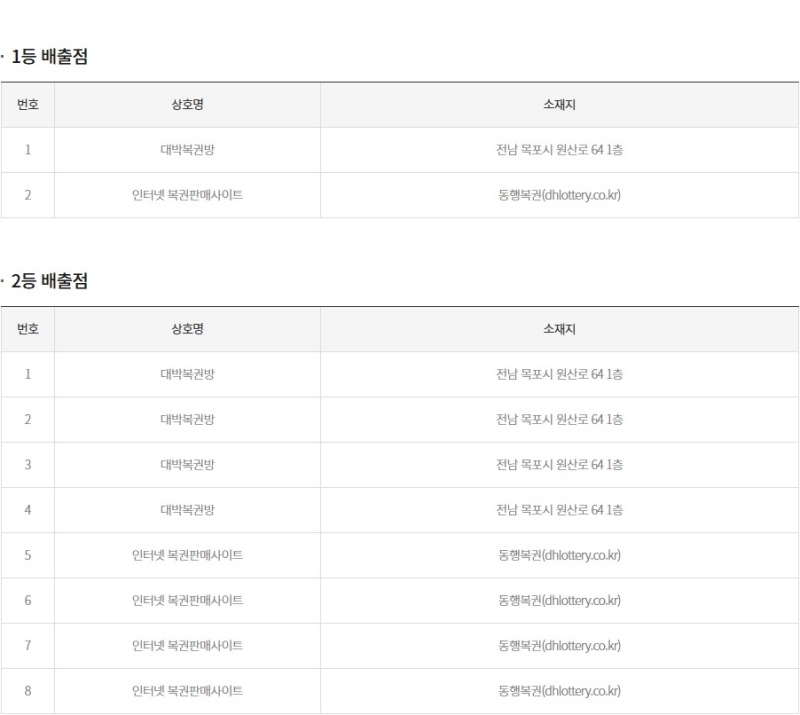Select the address cell in row 3 of the 2등 table
Image resolution: width=800 pixels, height=715 pixels.
tap(559, 465)
